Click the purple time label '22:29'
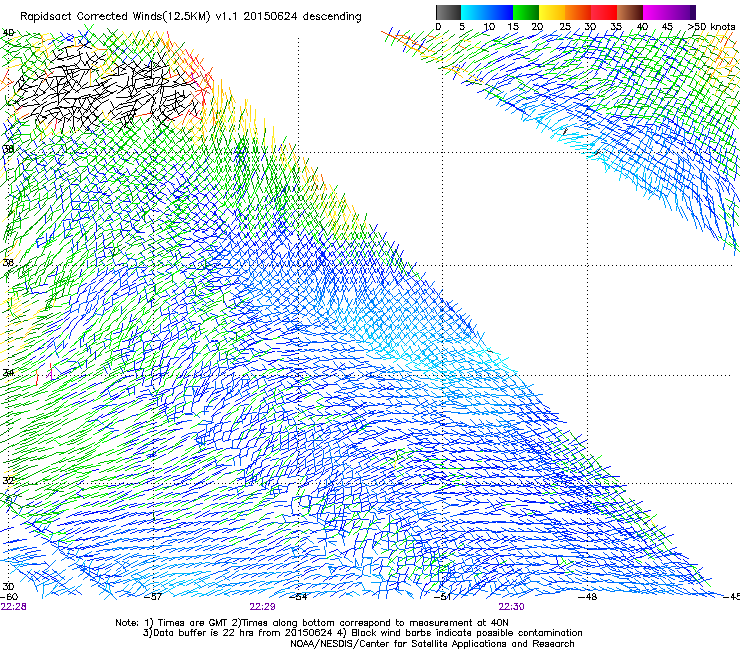740x650 pixels. coord(262,607)
